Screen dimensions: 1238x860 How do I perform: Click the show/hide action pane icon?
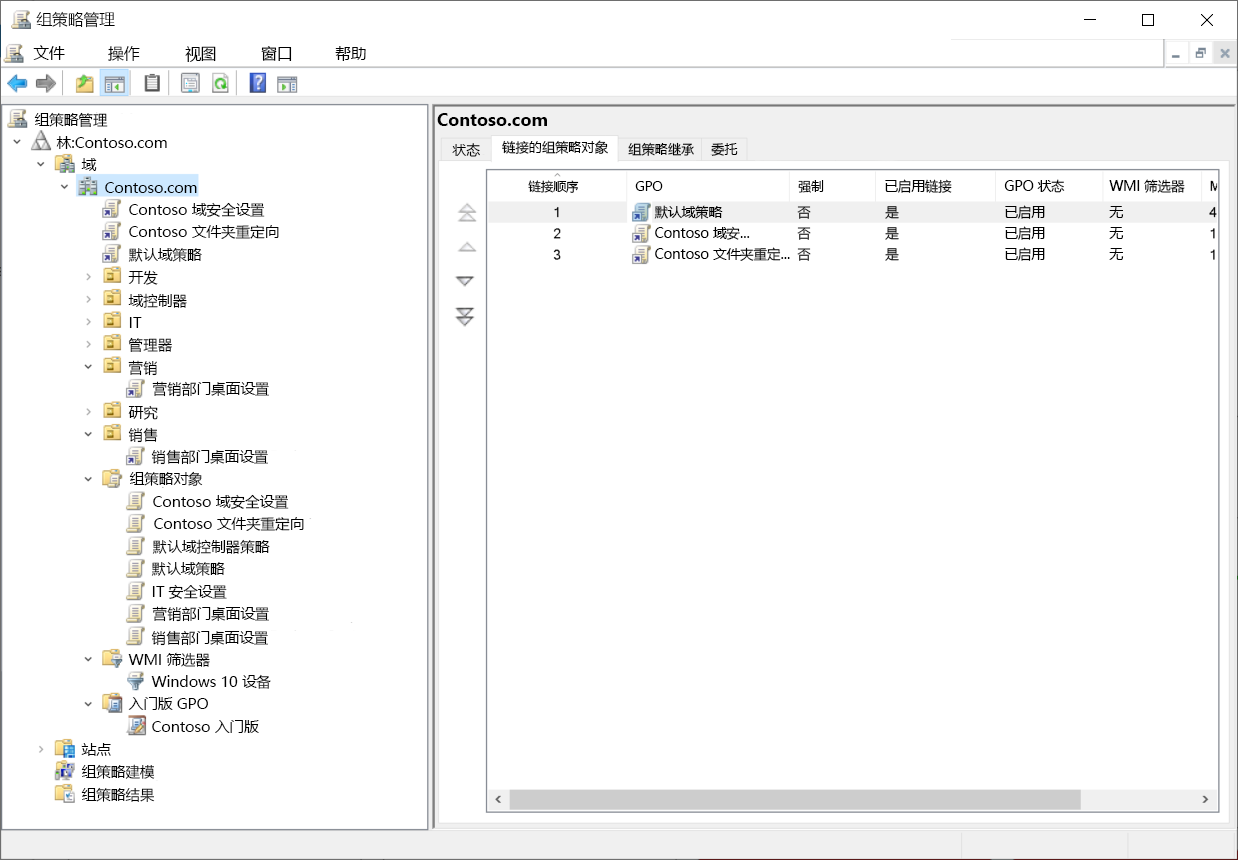pos(288,84)
